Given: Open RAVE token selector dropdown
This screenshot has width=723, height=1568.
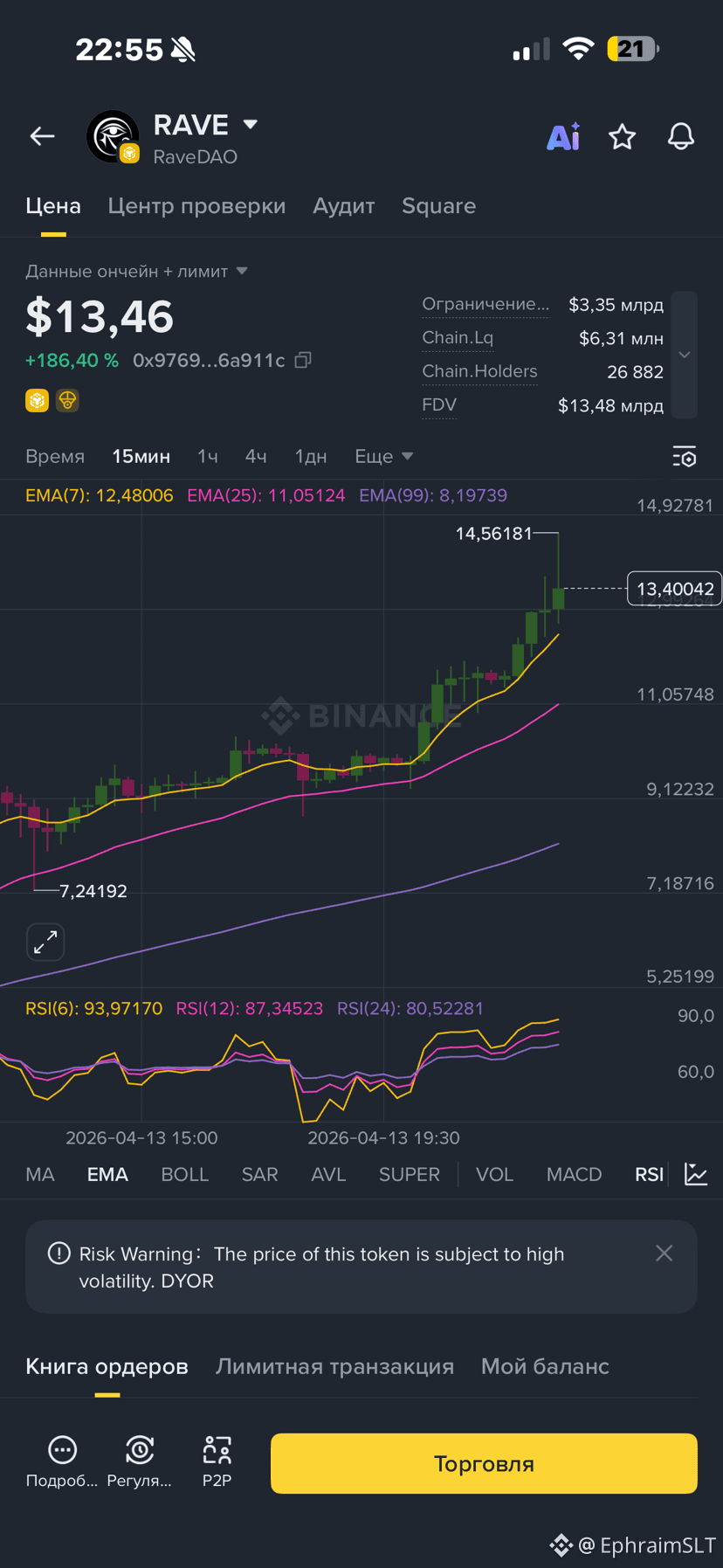Looking at the screenshot, I should tap(251, 124).
